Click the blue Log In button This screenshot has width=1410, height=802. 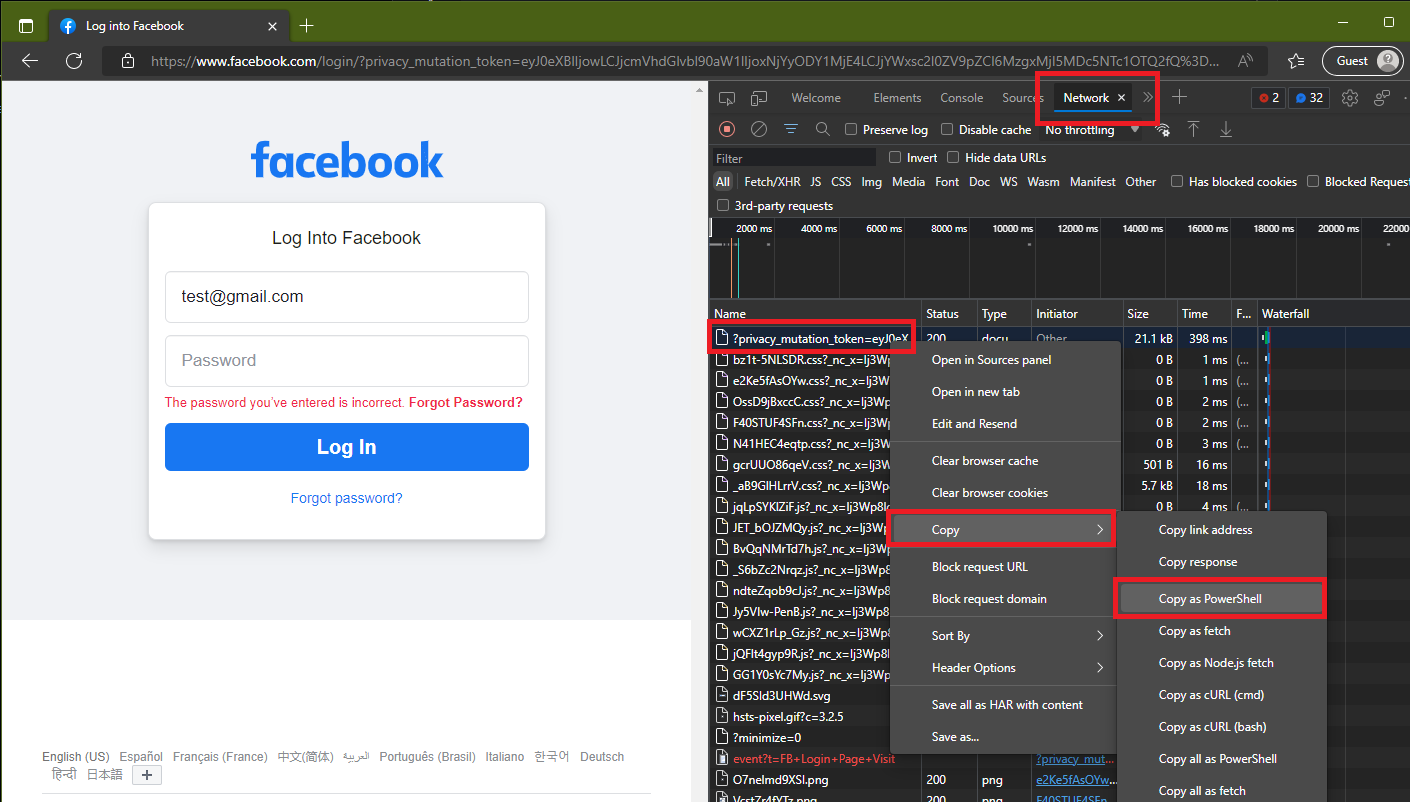[x=347, y=447]
